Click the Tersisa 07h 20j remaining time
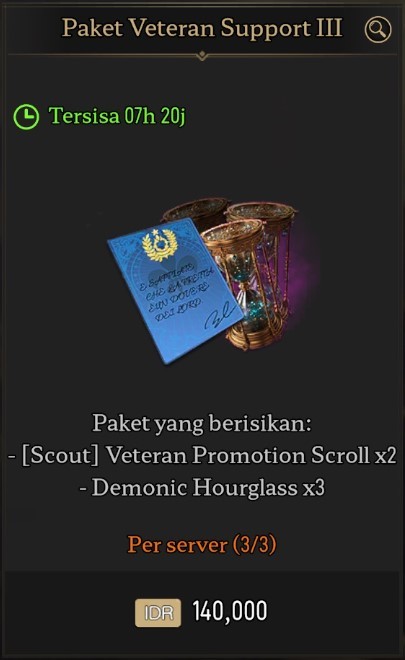 click(x=117, y=116)
